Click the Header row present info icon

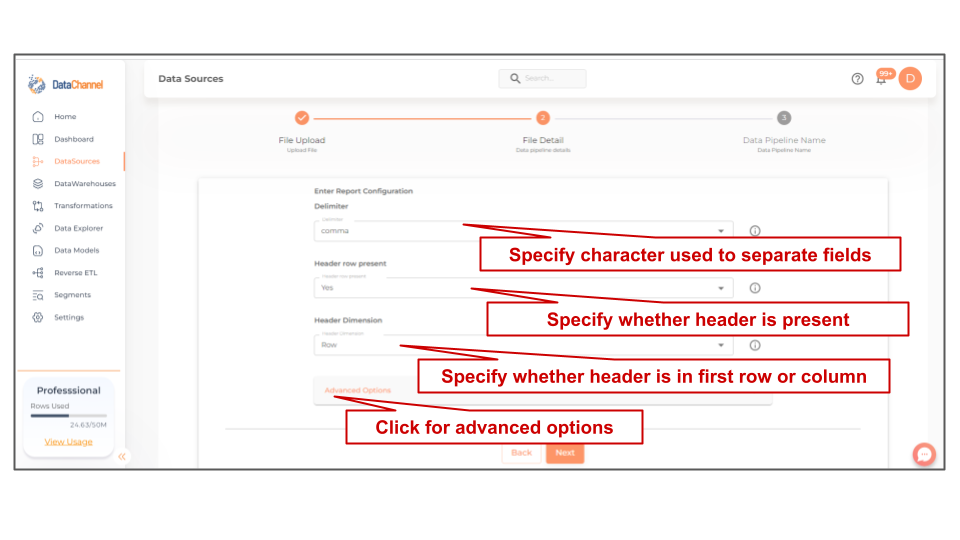pyautogui.click(x=755, y=288)
